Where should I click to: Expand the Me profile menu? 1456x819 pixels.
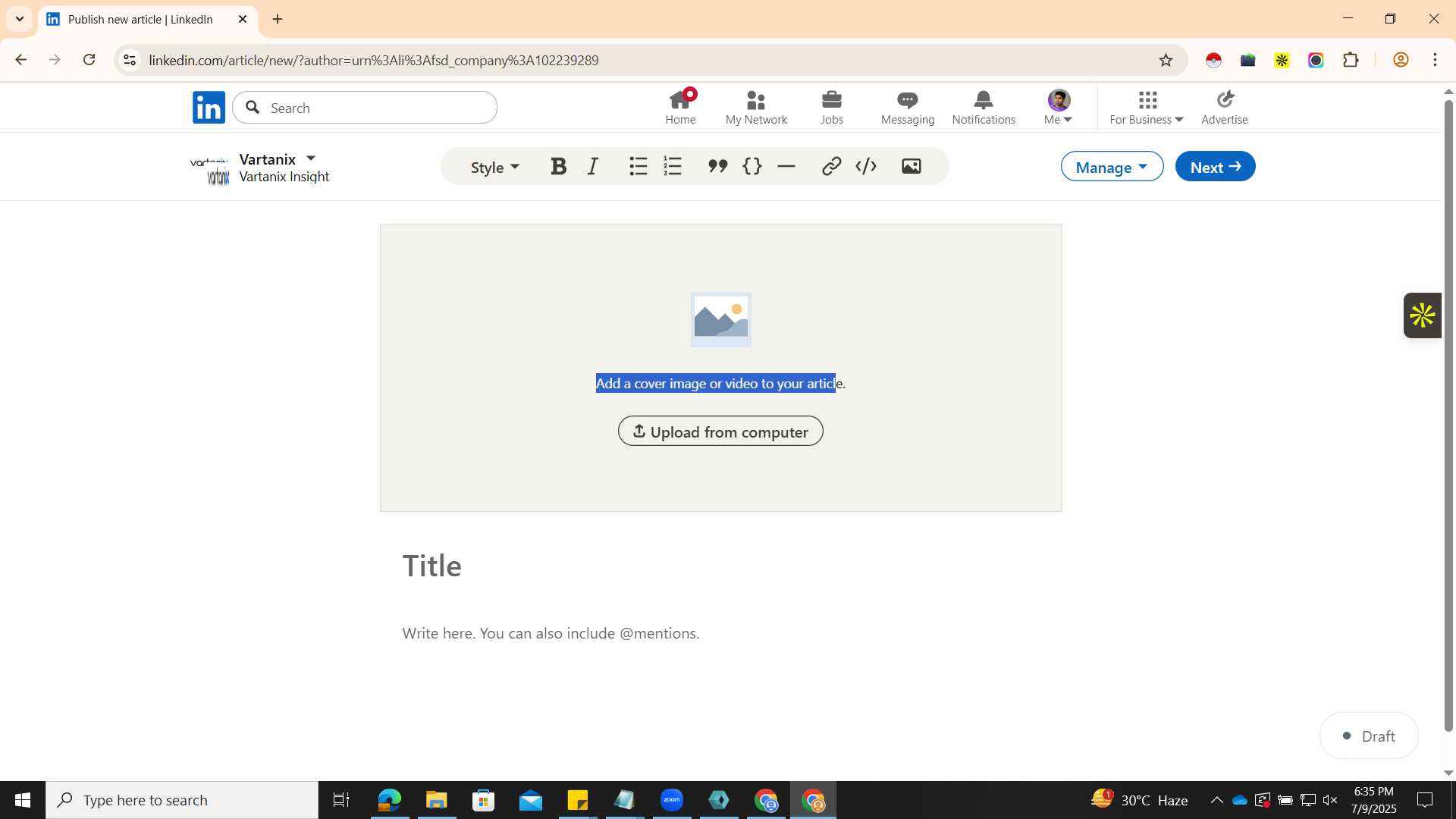coord(1059,107)
